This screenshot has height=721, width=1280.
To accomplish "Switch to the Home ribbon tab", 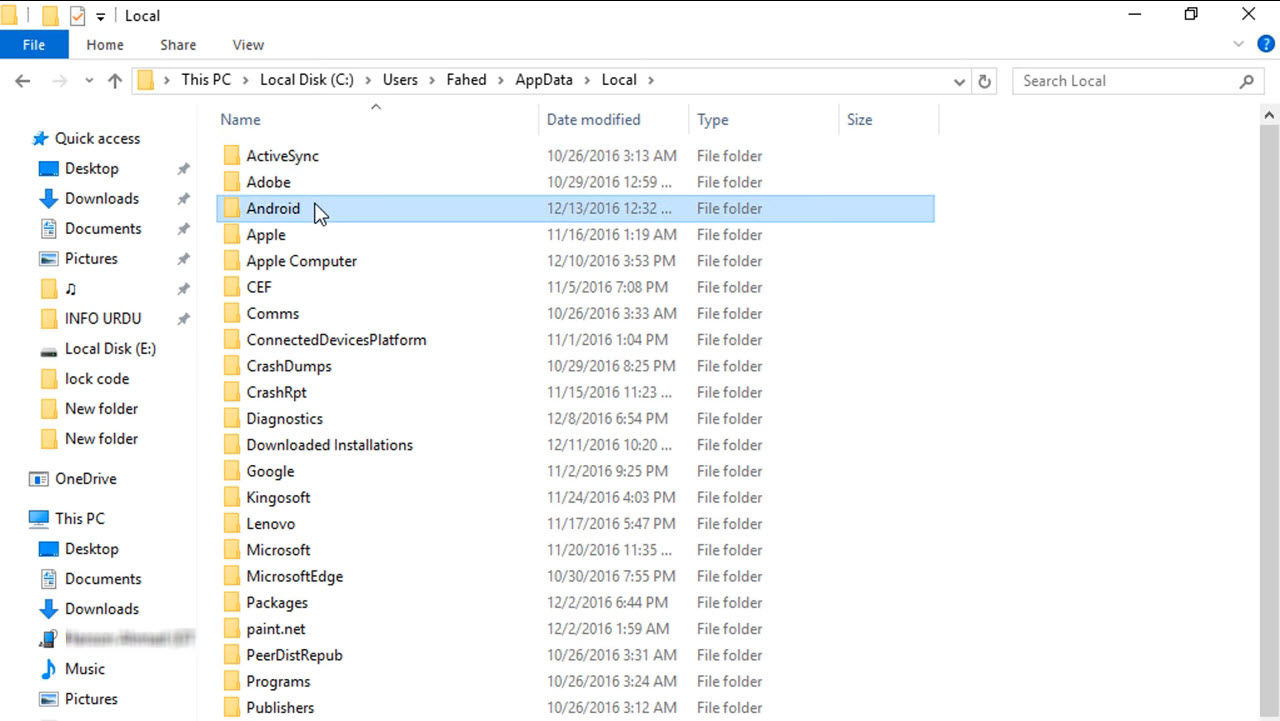I will pyautogui.click(x=105, y=45).
